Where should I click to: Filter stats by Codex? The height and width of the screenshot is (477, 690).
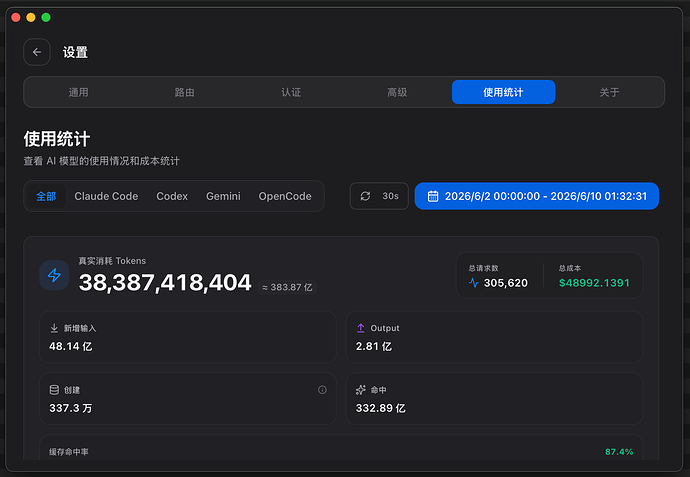[172, 196]
